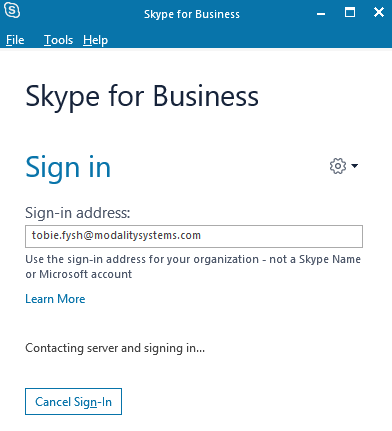Click the Cancel Sign-In button
Image resolution: width=392 pixels, height=431 pixels.
[x=73, y=401]
